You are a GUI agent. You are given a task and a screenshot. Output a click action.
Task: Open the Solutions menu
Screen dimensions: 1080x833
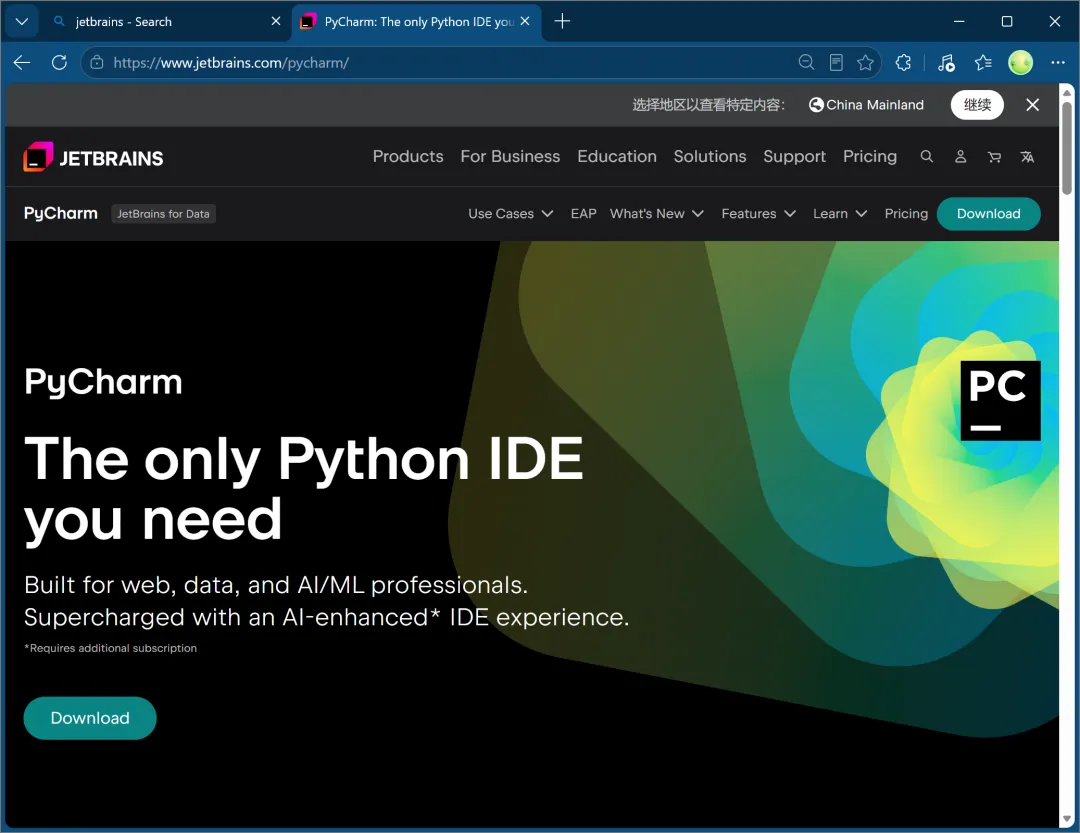pyautogui.click(x=709, y=156)
